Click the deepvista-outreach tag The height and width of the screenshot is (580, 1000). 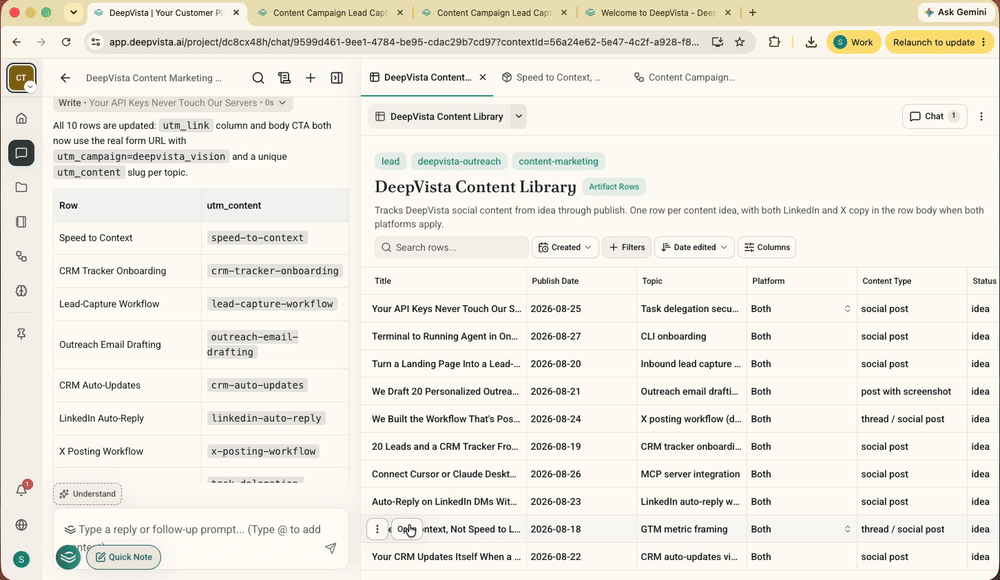459,161
